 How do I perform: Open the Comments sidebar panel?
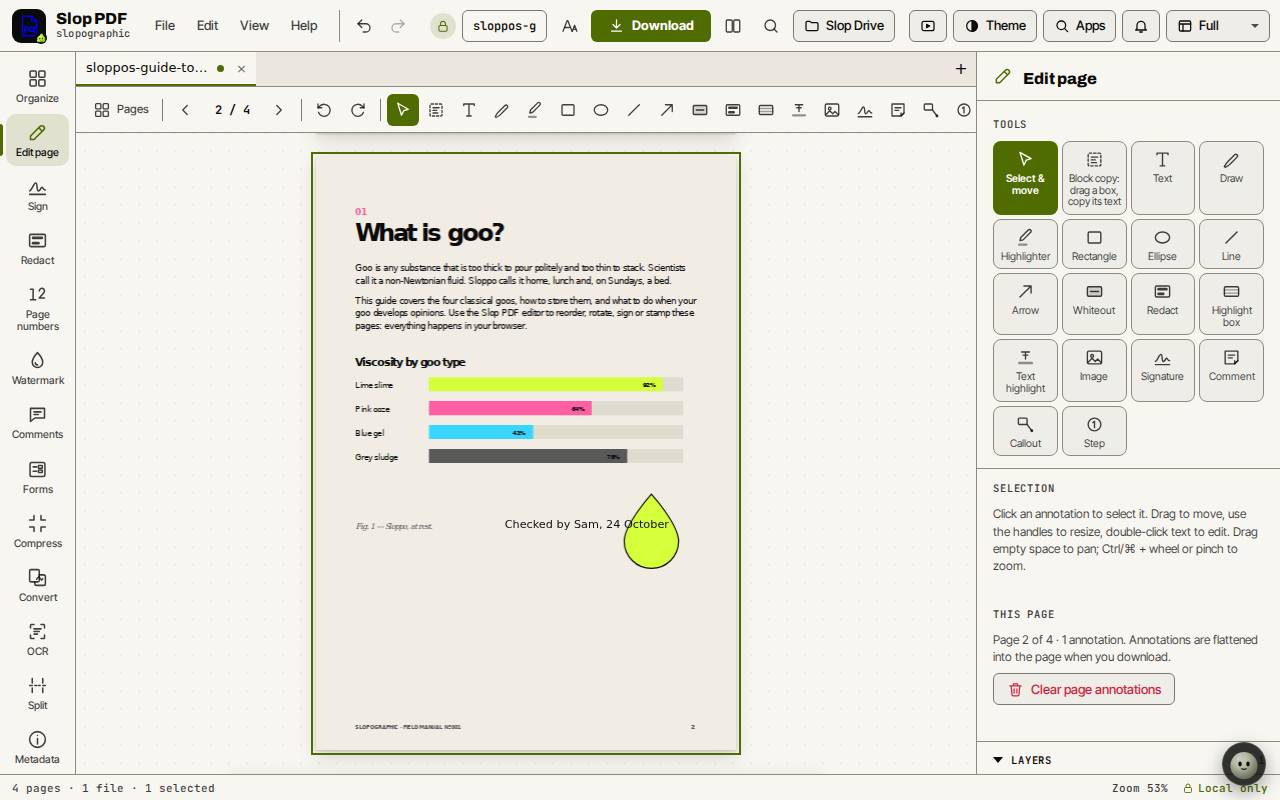click(37, 422)
